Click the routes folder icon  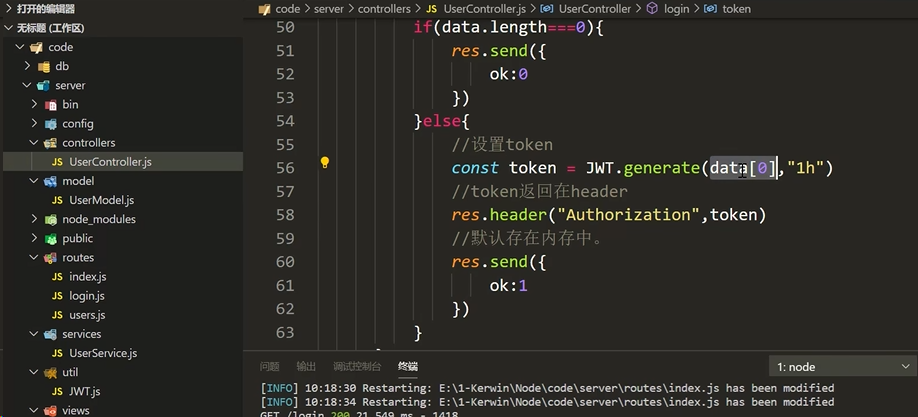coord(51,258)
